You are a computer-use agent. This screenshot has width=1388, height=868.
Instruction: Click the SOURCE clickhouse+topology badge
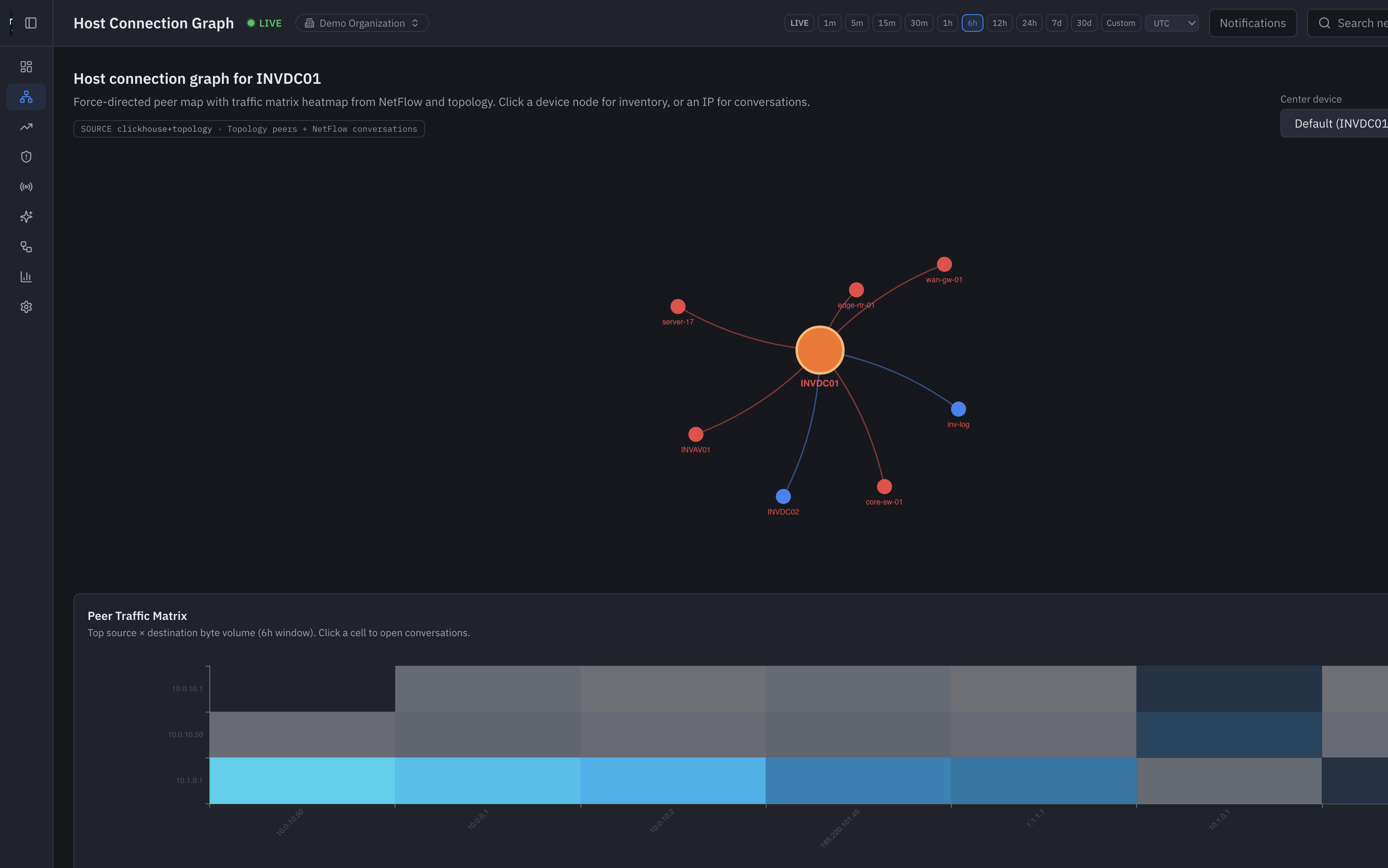click(x=249, y=128)
